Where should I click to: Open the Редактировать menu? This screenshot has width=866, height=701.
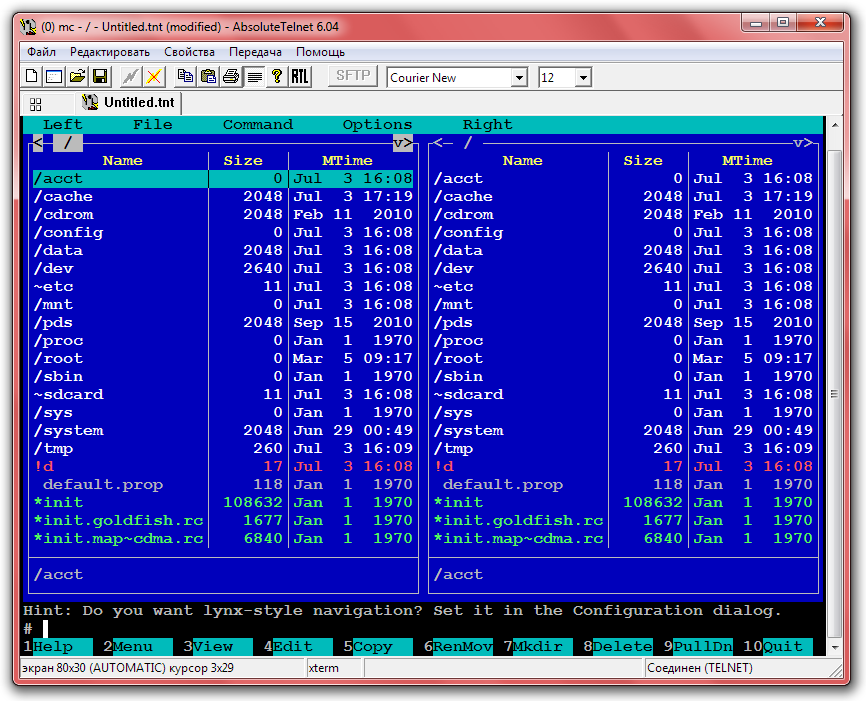109,52
